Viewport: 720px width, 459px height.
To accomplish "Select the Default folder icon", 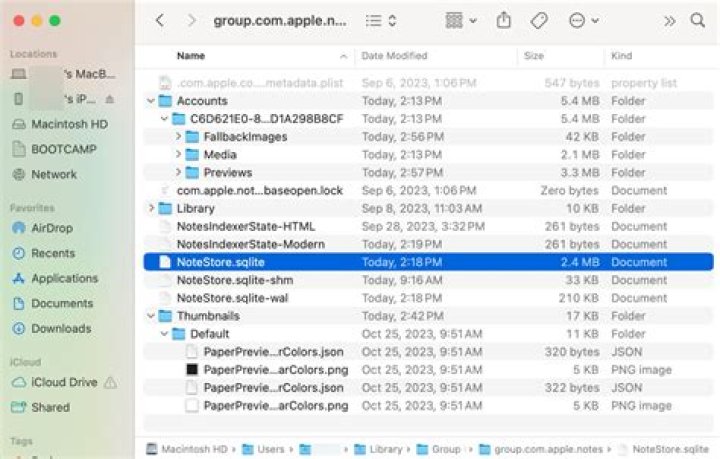I will tap(179, 334).
